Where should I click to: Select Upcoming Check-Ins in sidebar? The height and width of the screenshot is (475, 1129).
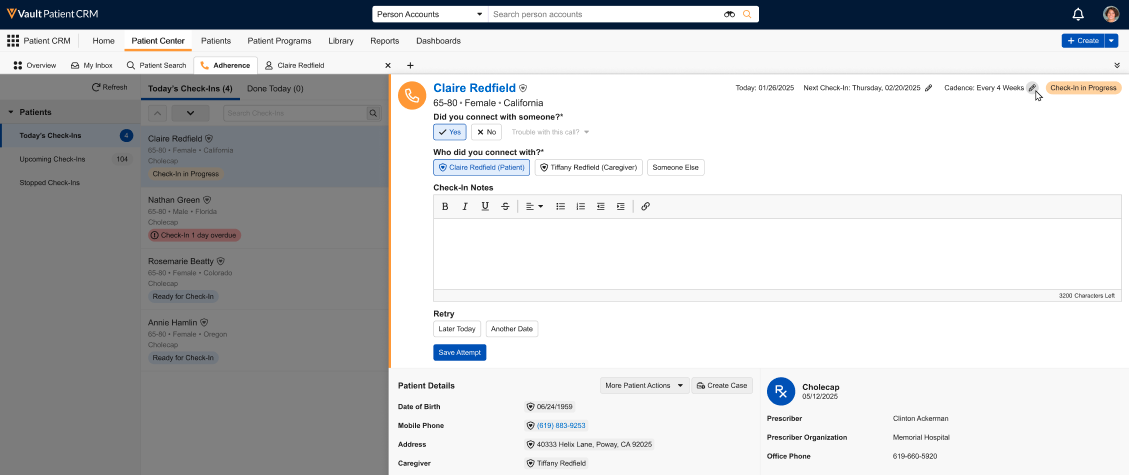click(x=52, y=159)
